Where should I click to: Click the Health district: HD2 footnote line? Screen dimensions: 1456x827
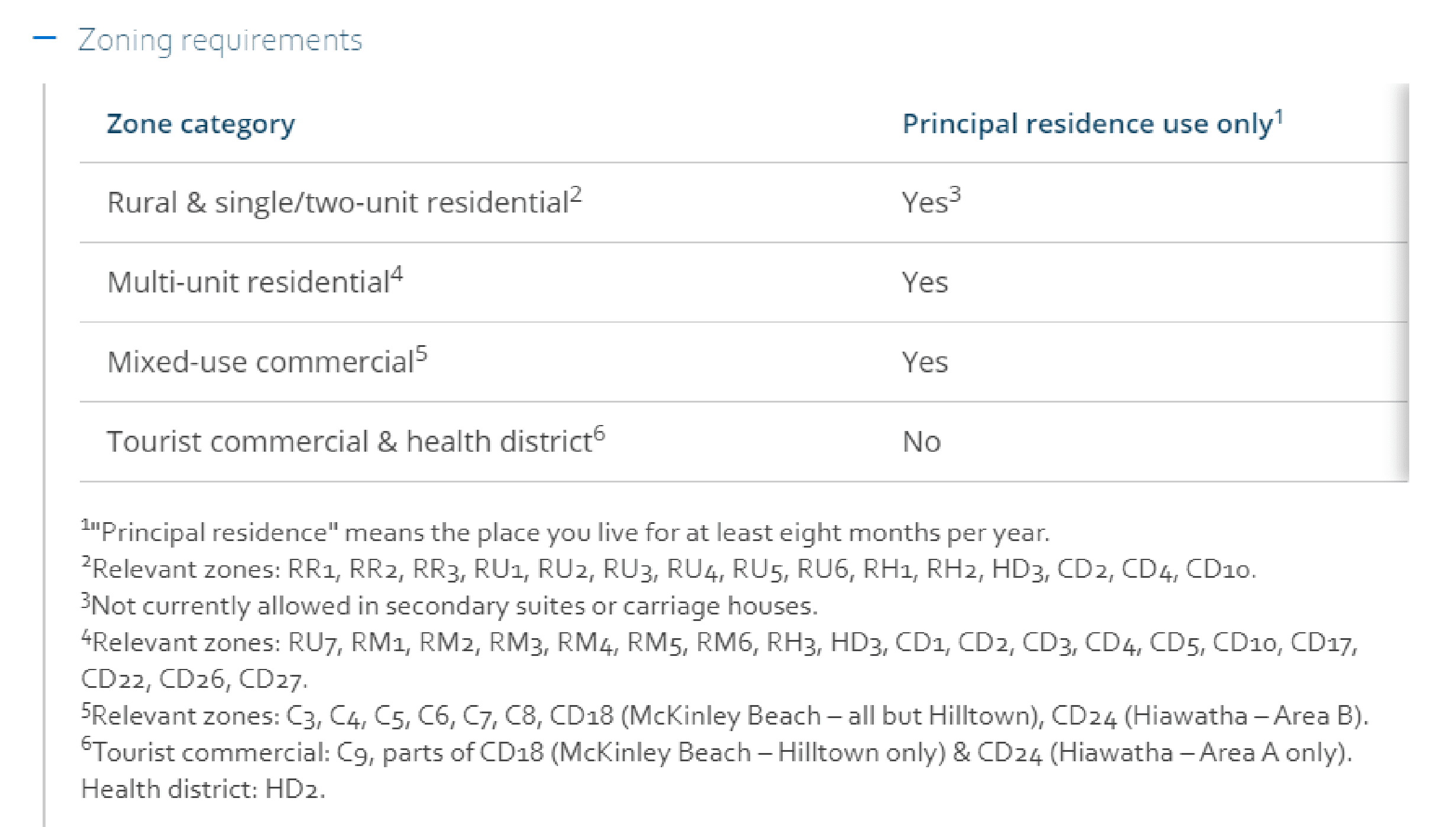pyautogui.click(x=203, y=789)
